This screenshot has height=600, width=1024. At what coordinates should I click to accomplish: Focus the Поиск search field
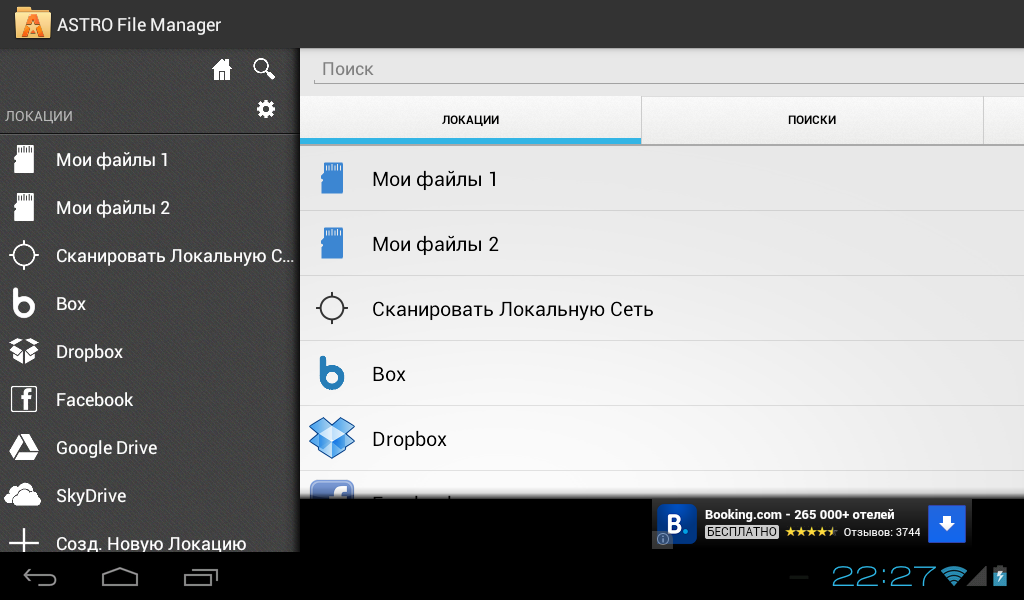click(x=669, y=69)
